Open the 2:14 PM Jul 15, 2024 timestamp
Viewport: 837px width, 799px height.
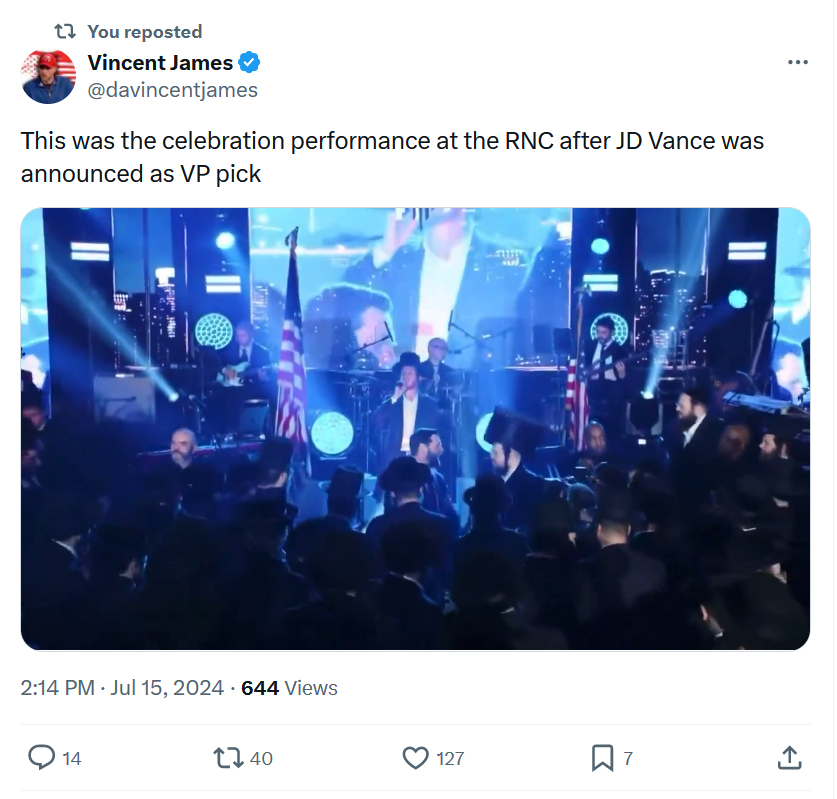122,687
